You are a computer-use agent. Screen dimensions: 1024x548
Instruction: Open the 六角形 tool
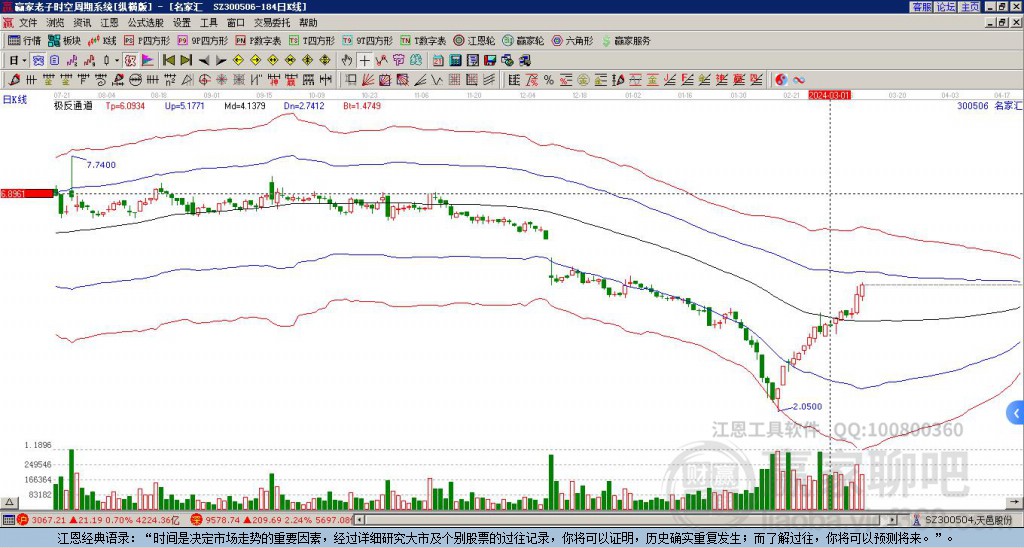[573, 40]
